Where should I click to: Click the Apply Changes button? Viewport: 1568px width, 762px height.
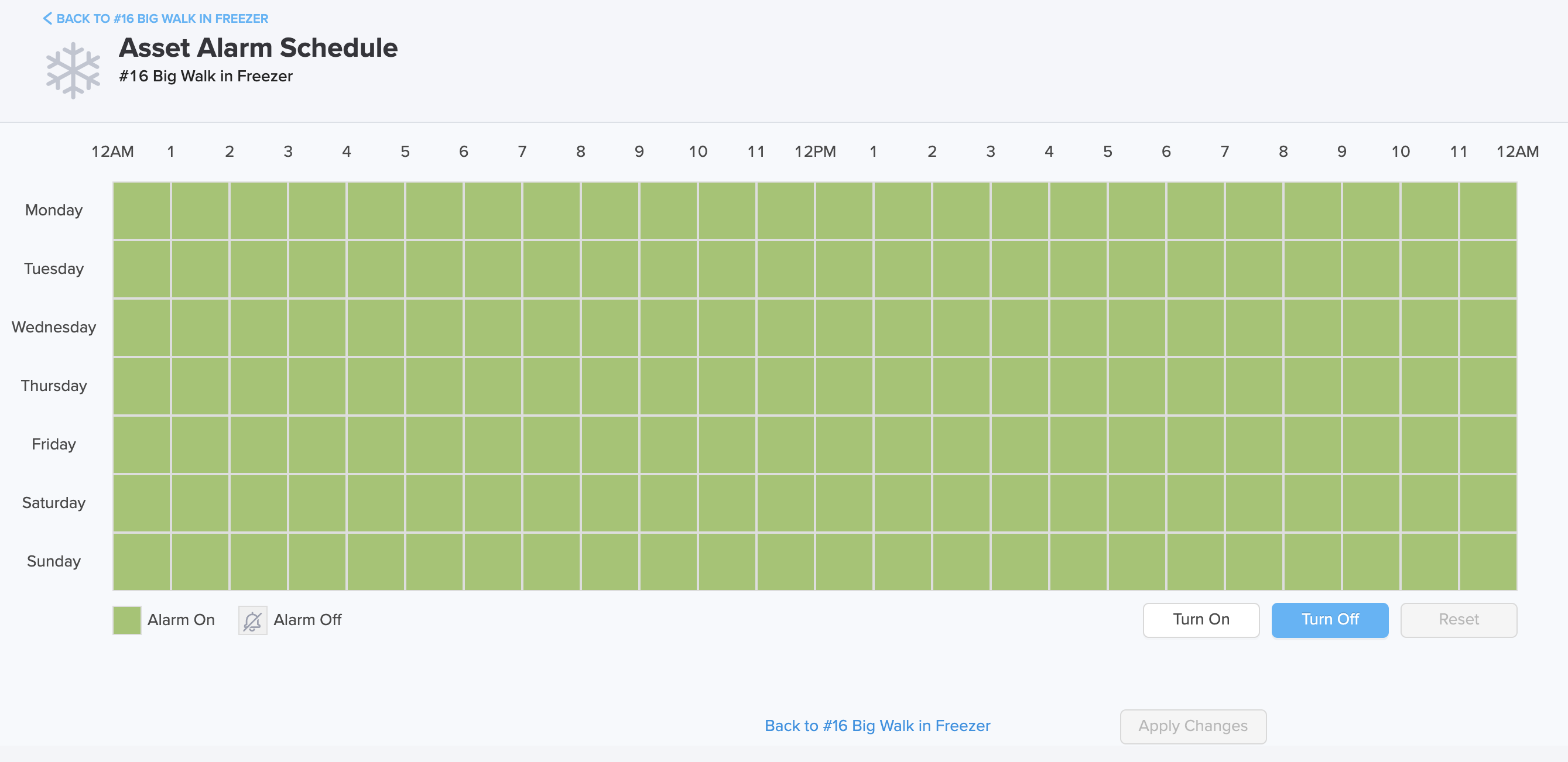tap(1193, 726)
